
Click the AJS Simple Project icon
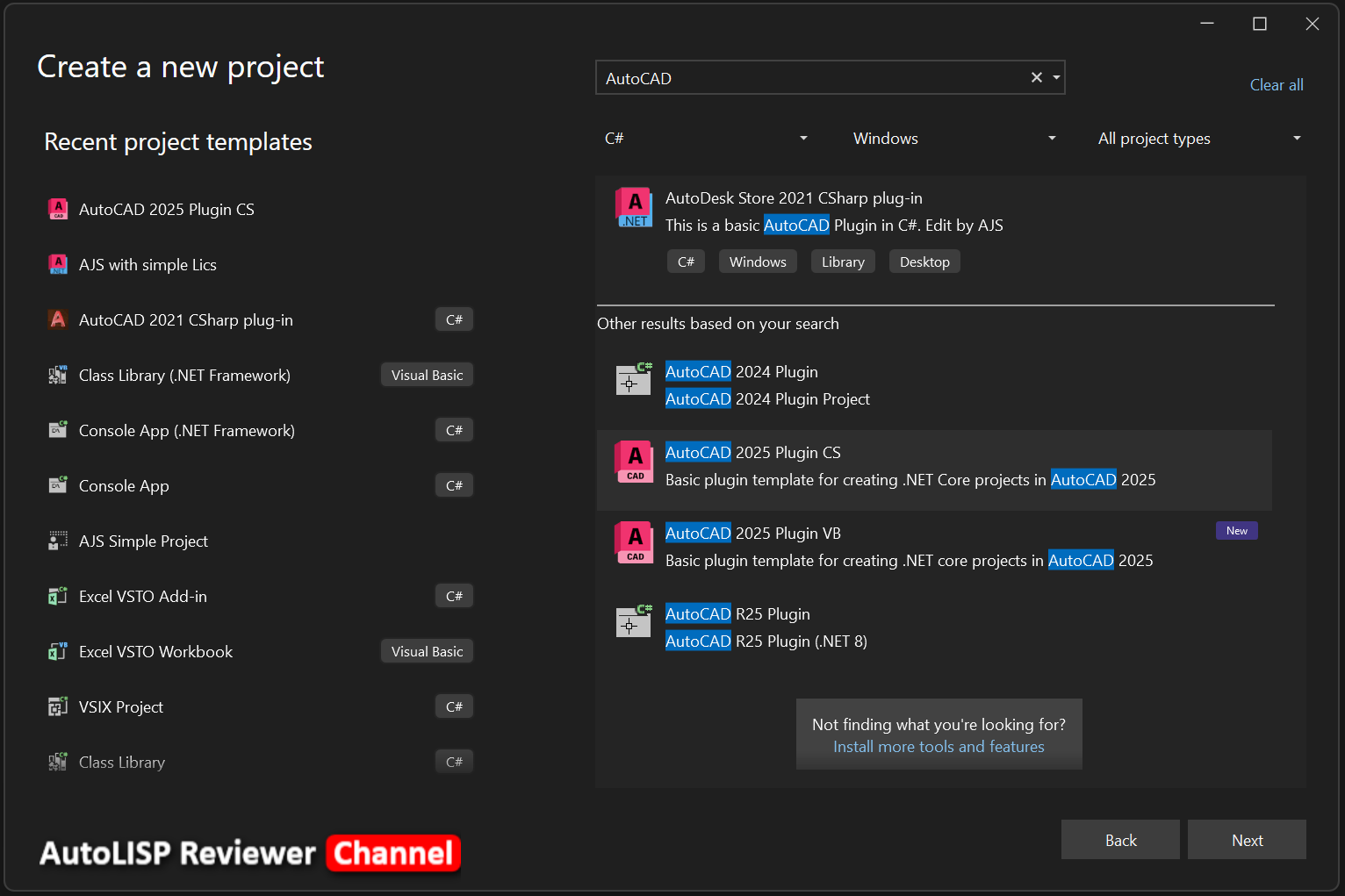coord(58,541)
